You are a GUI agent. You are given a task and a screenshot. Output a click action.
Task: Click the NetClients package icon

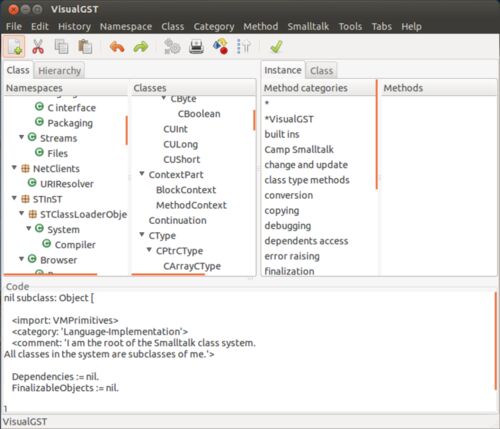coord(25,168)
